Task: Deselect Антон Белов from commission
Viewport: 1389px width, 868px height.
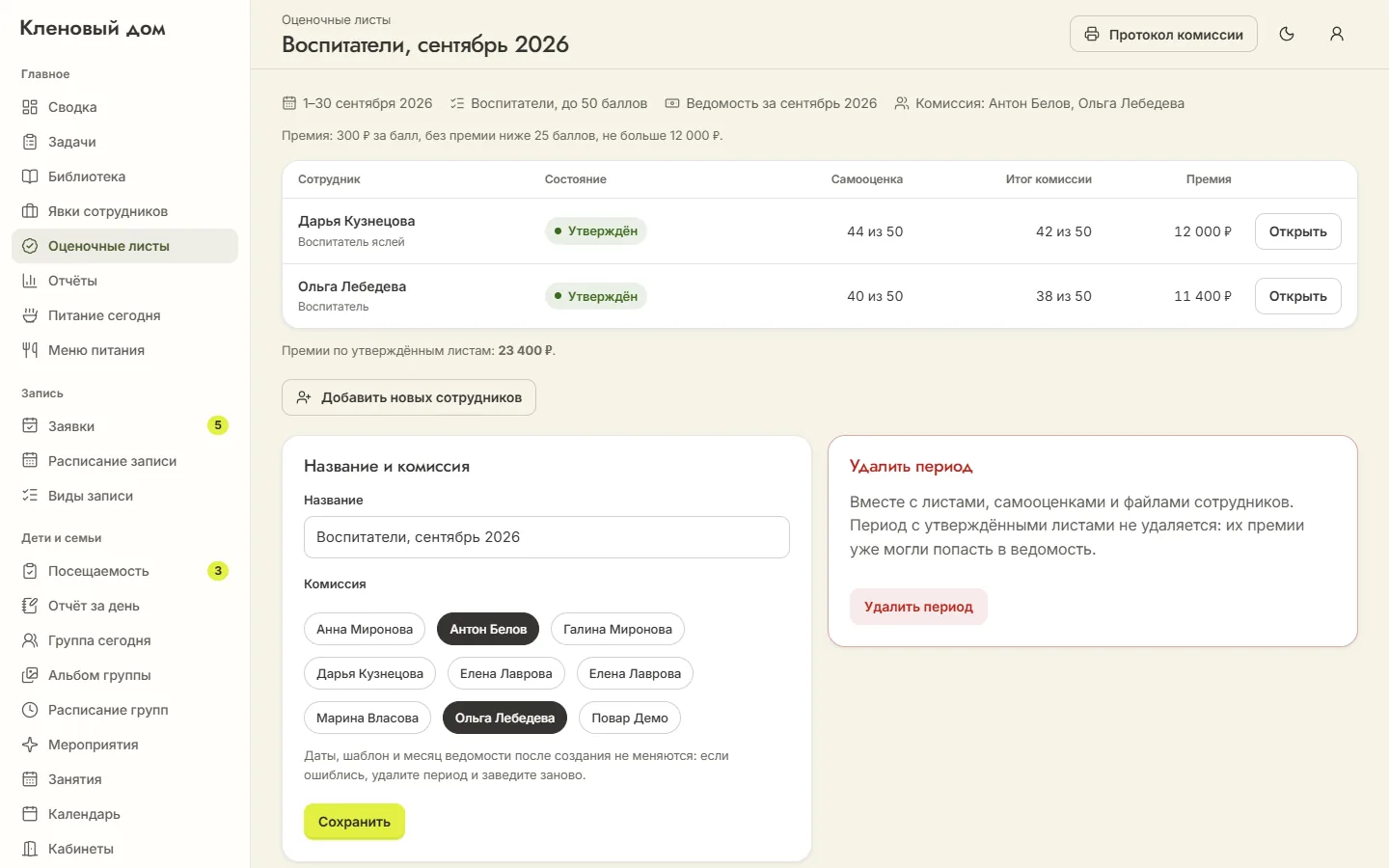Action: tap(488, 629)
